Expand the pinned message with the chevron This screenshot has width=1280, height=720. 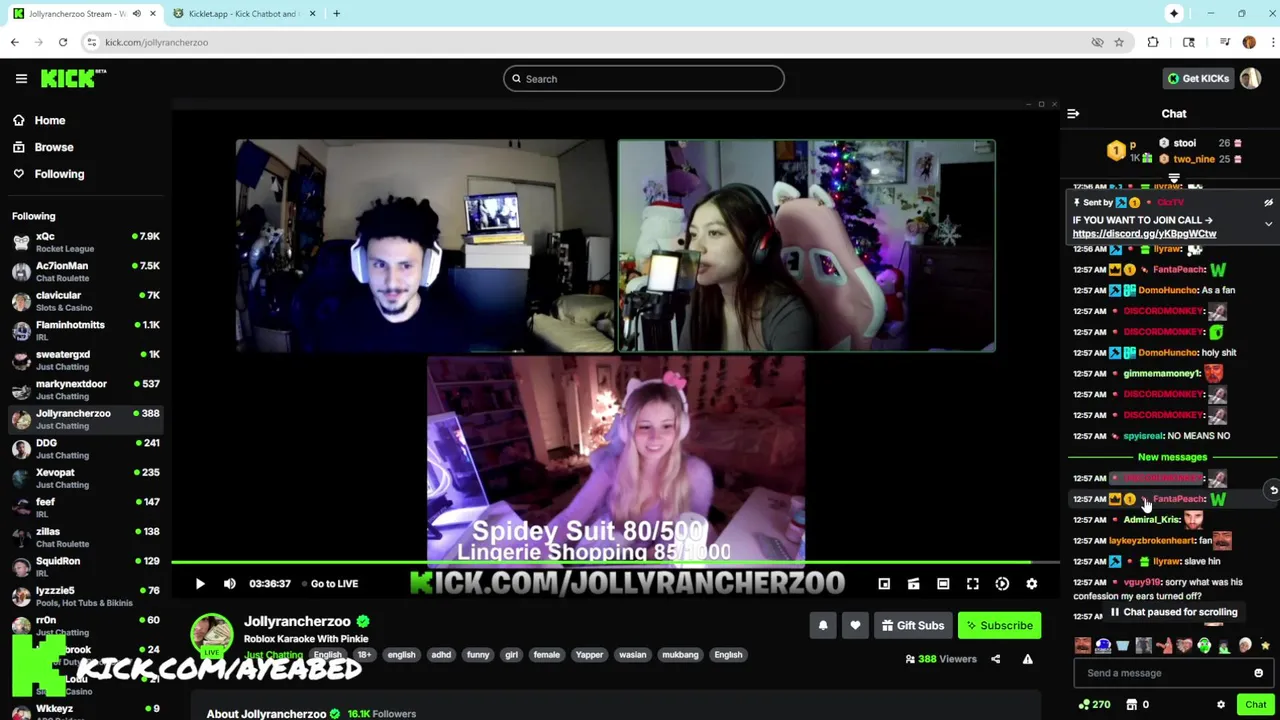click(x=1268, y=224)
